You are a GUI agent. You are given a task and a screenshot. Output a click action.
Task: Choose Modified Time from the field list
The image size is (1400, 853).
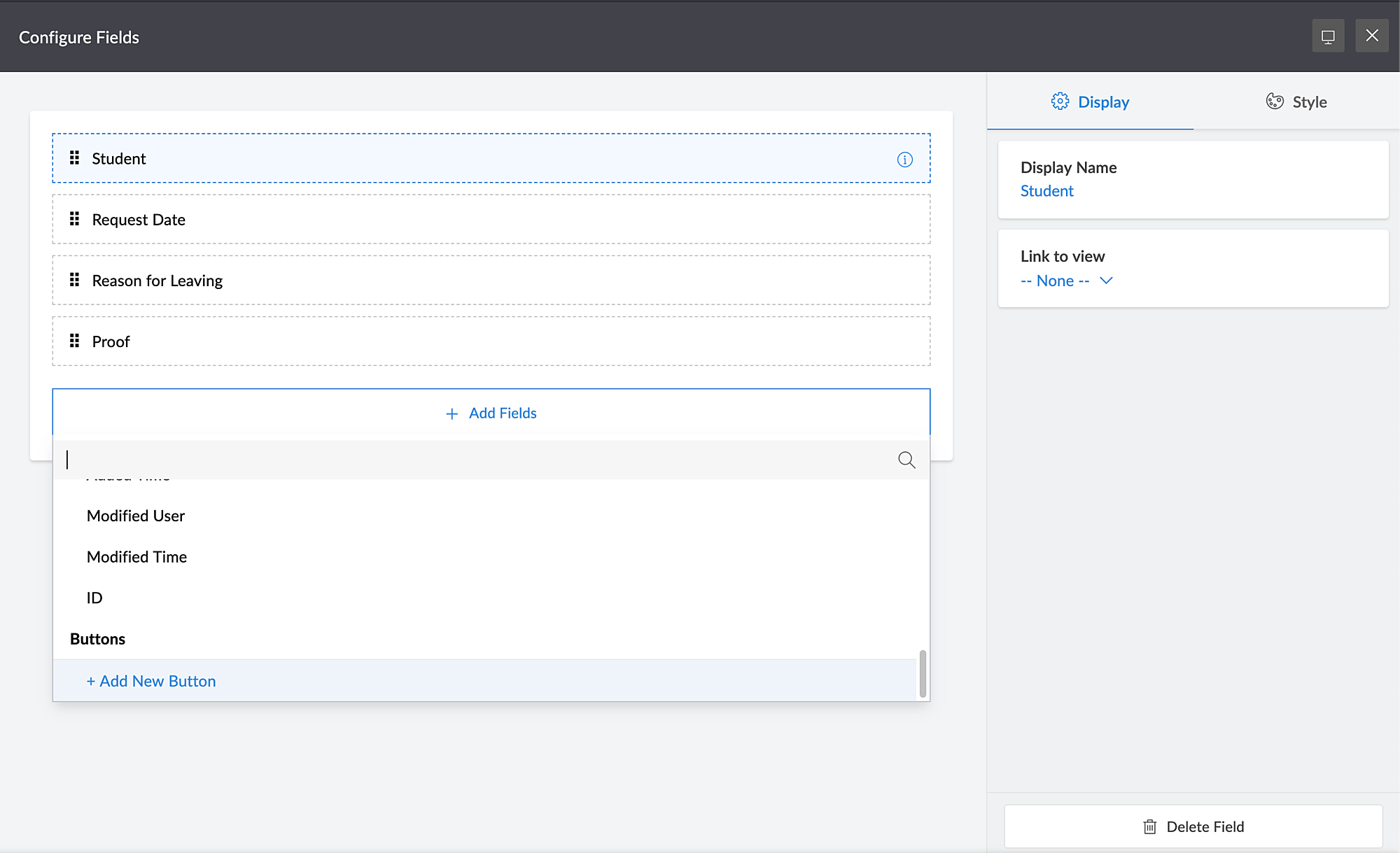tap(137, 557)
